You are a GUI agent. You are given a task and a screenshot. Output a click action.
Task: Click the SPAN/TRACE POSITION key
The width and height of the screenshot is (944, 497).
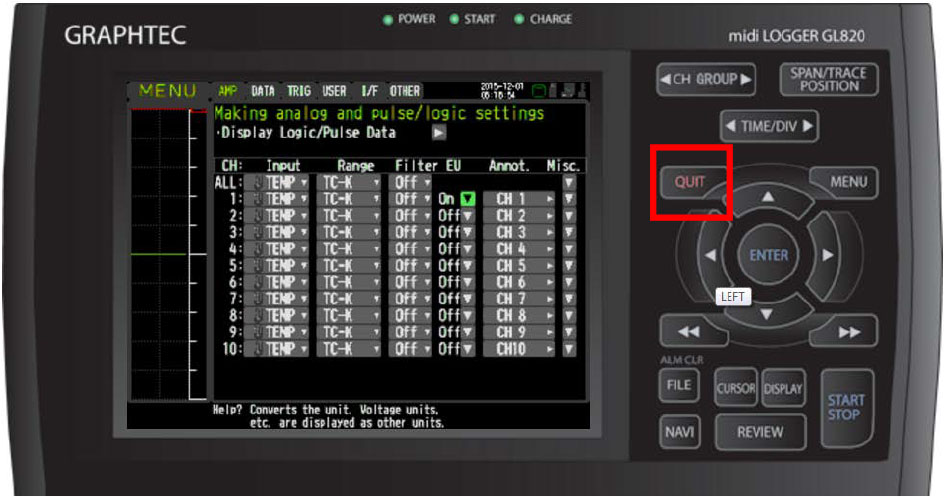(829, 79)
